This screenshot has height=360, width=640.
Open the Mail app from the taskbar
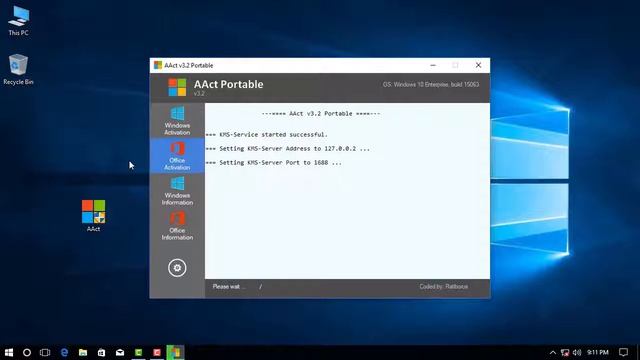(120, 352)
